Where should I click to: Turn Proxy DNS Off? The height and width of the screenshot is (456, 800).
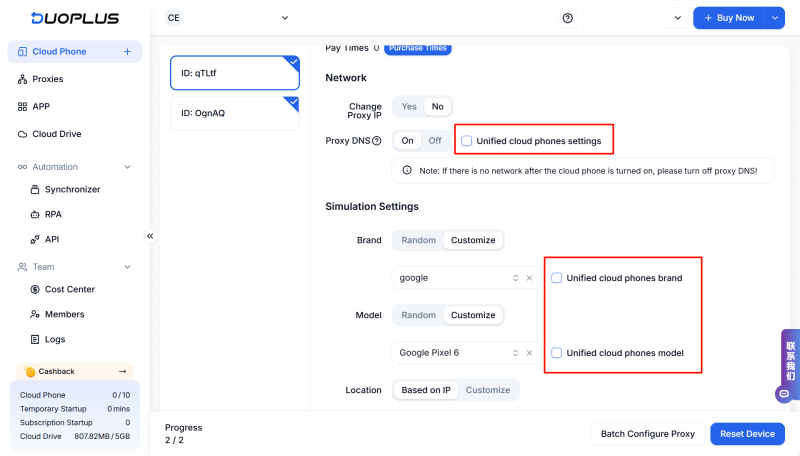click(434, 141)
